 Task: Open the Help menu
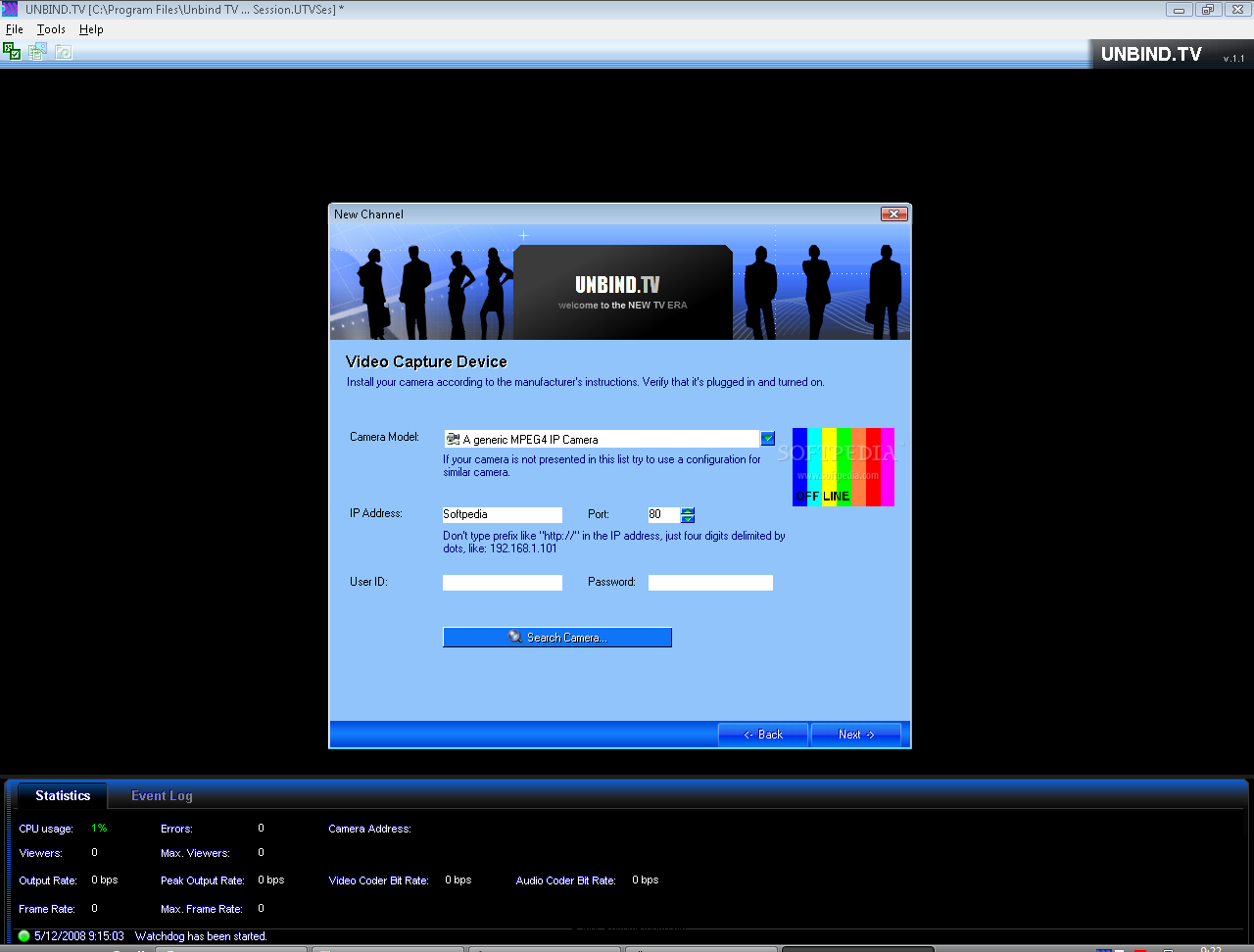tap(91, 29)
